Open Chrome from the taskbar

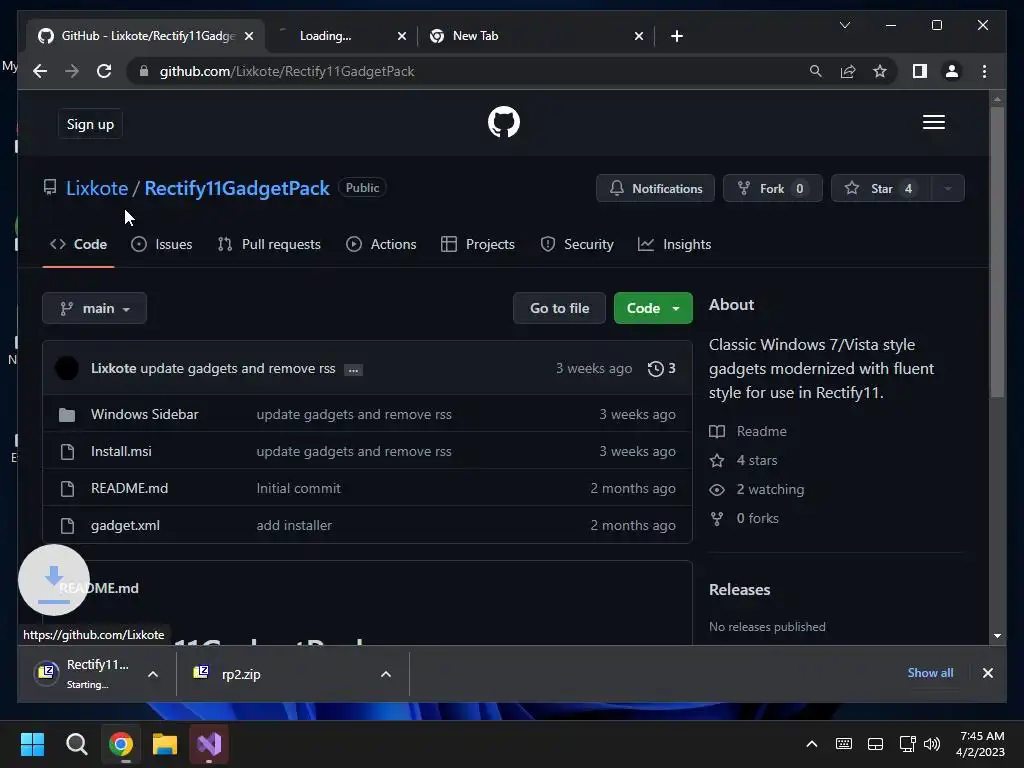click(x=121, y=744)
